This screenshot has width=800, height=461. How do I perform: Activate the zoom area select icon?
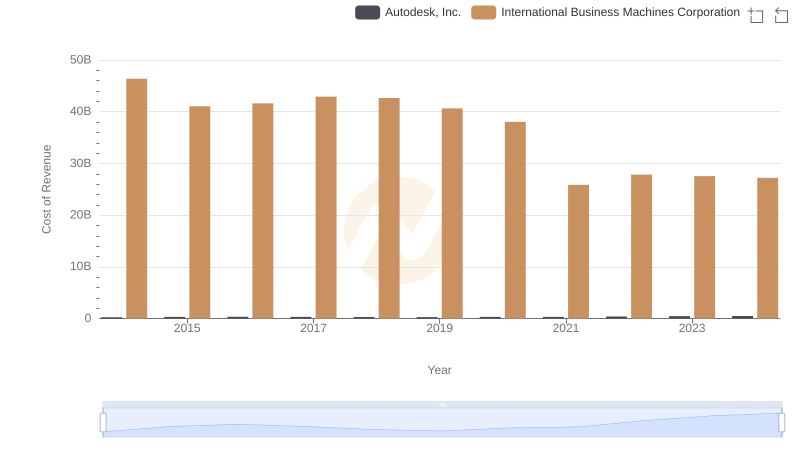click(756, 15)
